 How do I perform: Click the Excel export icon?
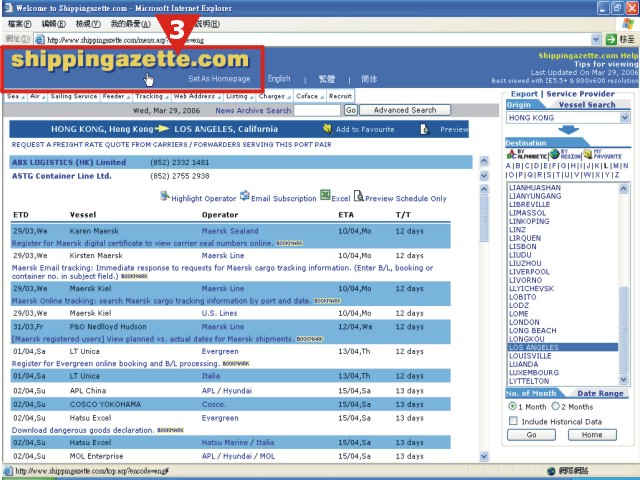[325, 195]
